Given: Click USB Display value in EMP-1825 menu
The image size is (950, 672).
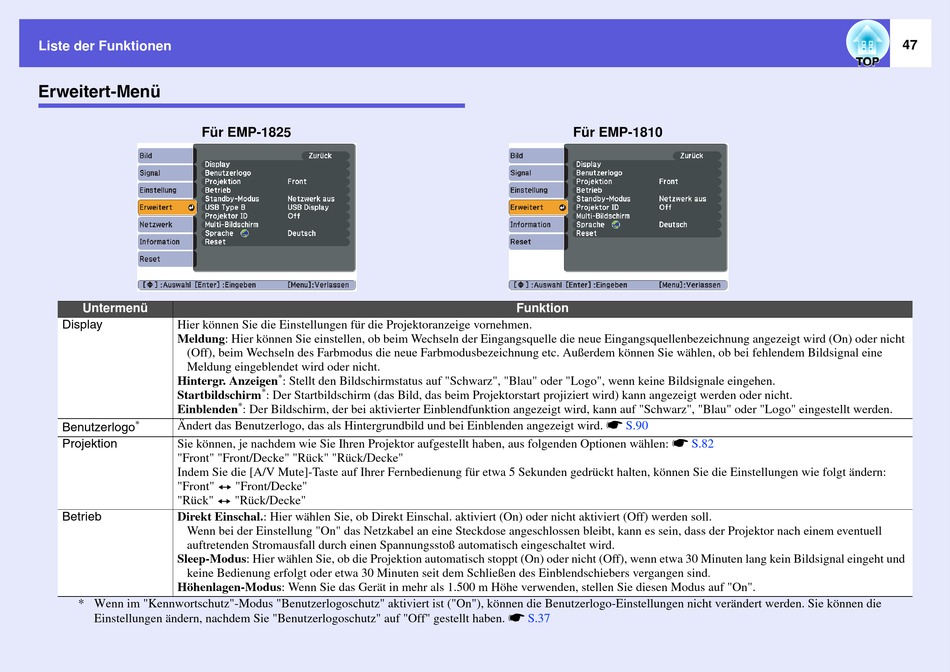Looking at the screenshot, I should click(x=308, y=207).
